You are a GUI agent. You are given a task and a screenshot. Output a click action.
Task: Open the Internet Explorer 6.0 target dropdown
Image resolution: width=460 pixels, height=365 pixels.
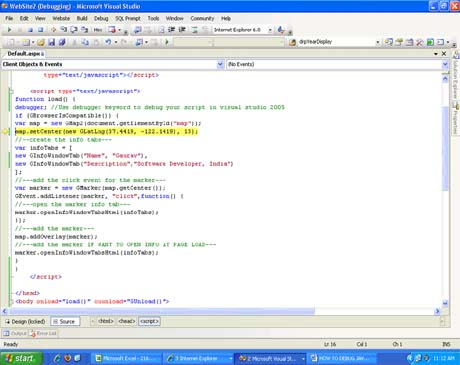tap(270, 30)
